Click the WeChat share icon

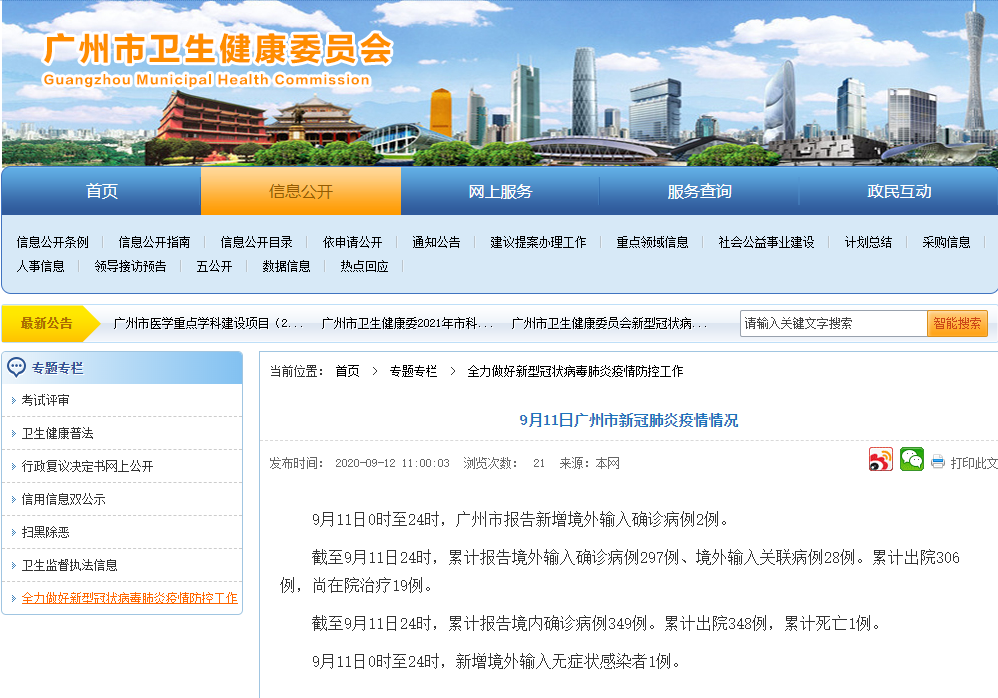[911, 460]
